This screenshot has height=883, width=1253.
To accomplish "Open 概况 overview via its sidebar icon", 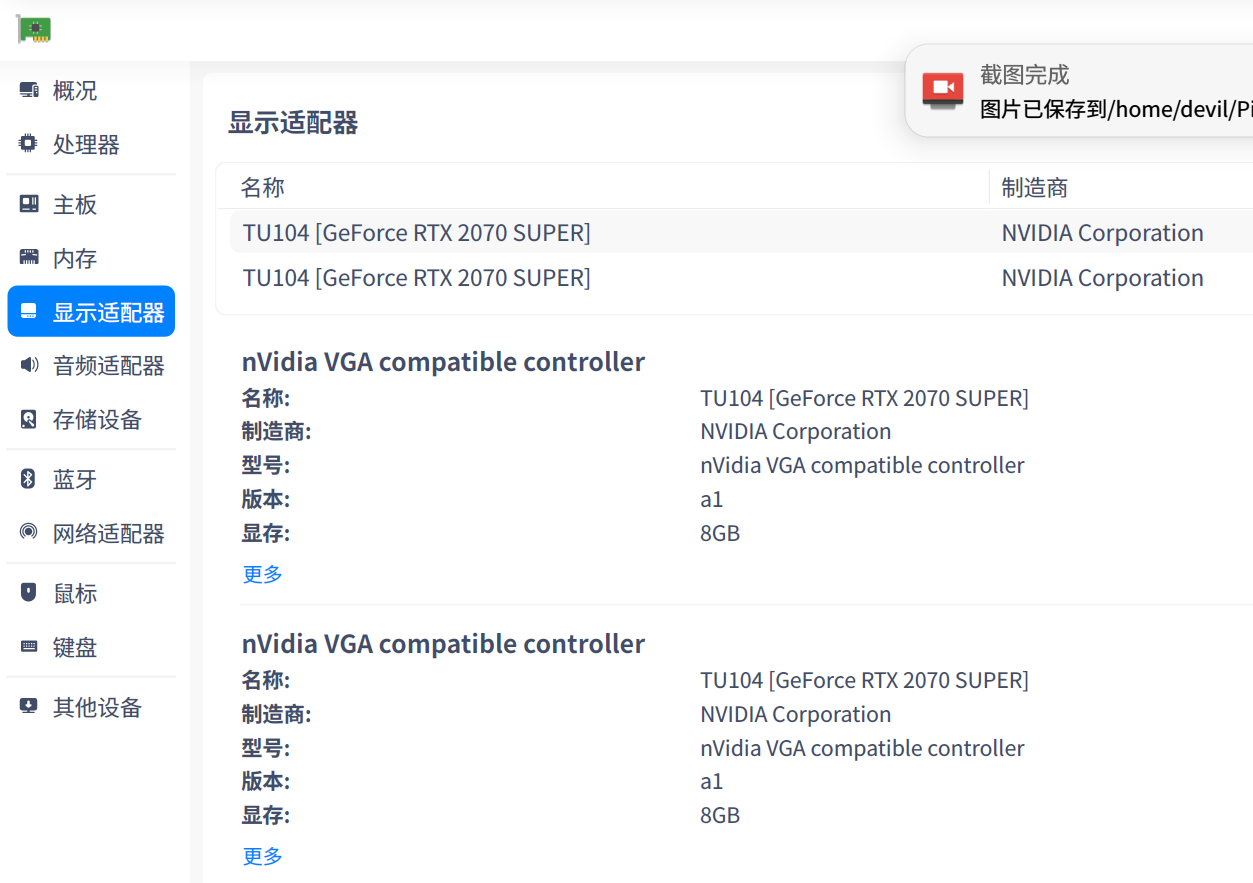I will coord(29,91).
